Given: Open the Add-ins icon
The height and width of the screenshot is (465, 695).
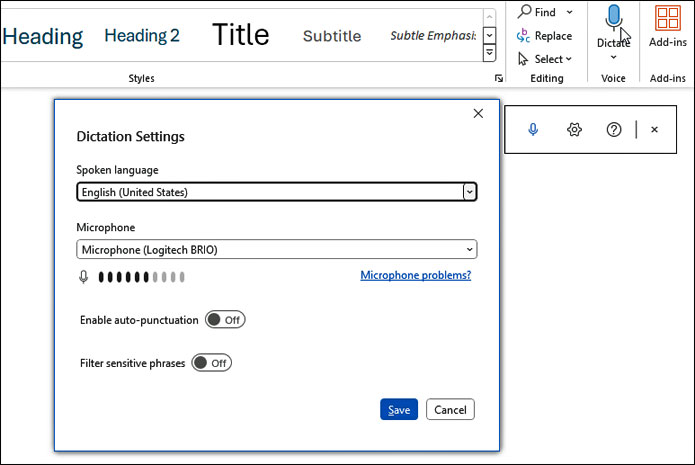Looking at the screenshot, I should click(x=667, y=19).
